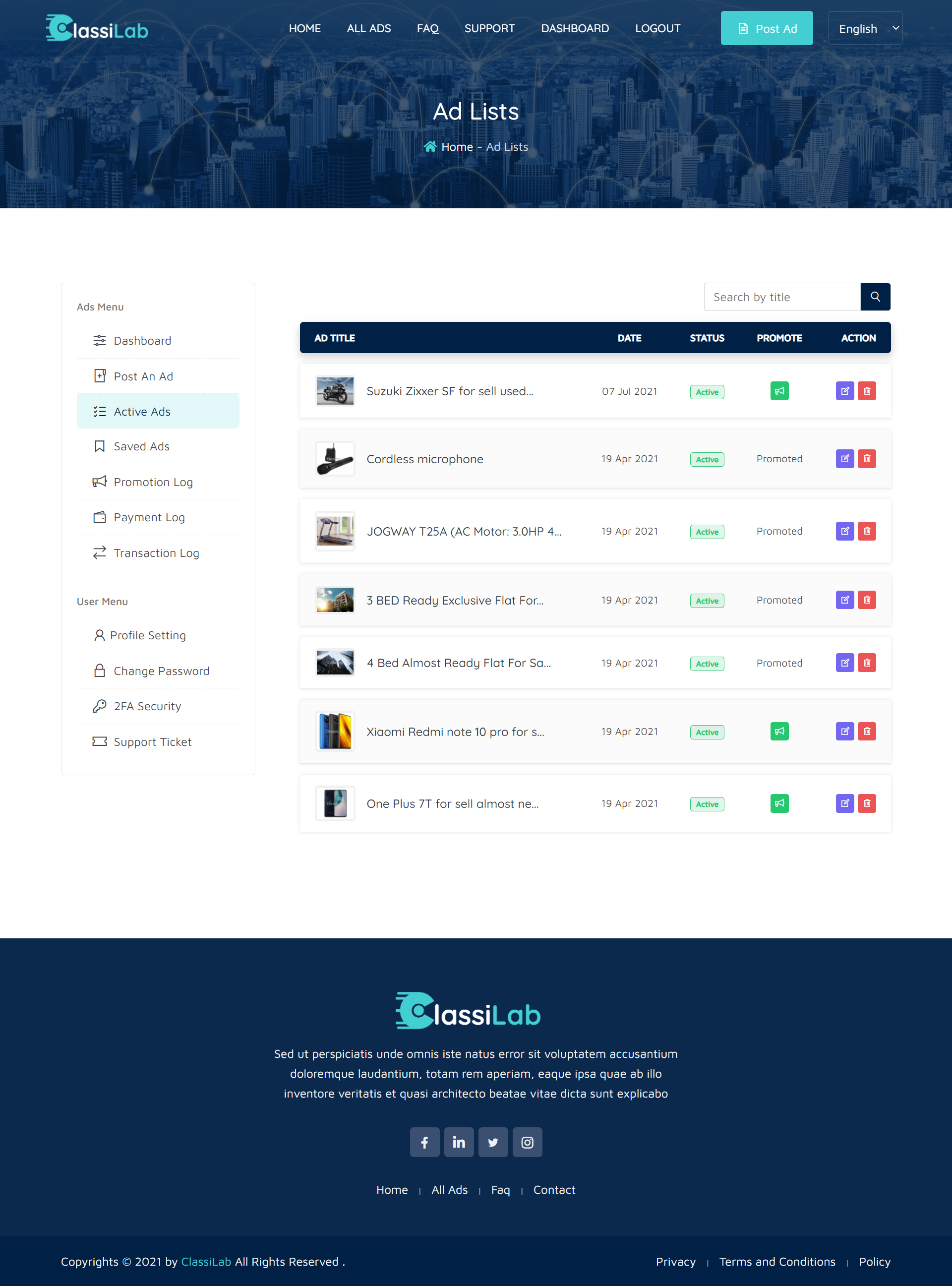Screen dimensions: 952x1286
Task: Edit the 4 Bed Almost Ready Flat ad
Action: (844, 663)
